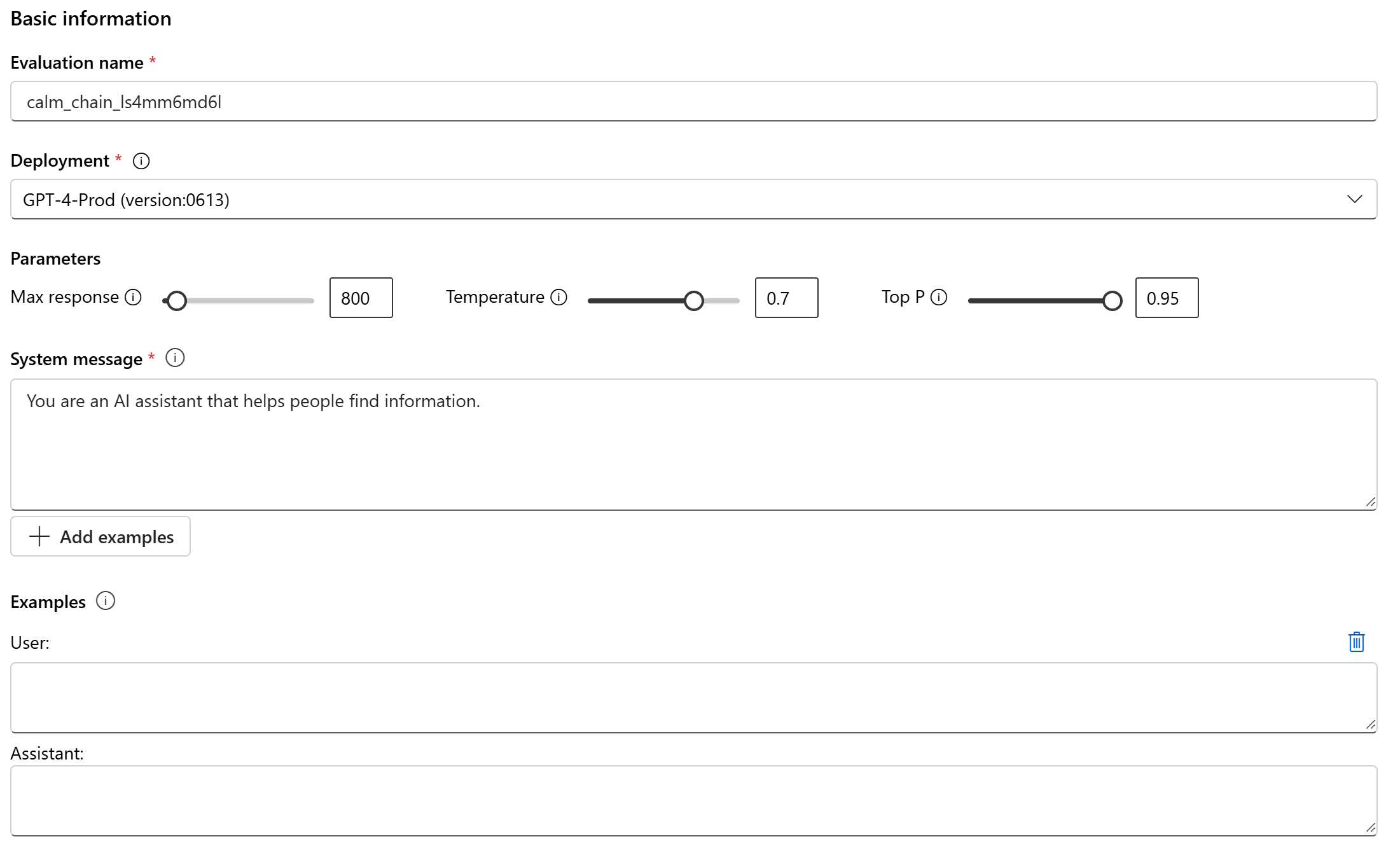Screen dimensions: 1400x846
Task: Click plus icon in Add examples
Action: 39,536
